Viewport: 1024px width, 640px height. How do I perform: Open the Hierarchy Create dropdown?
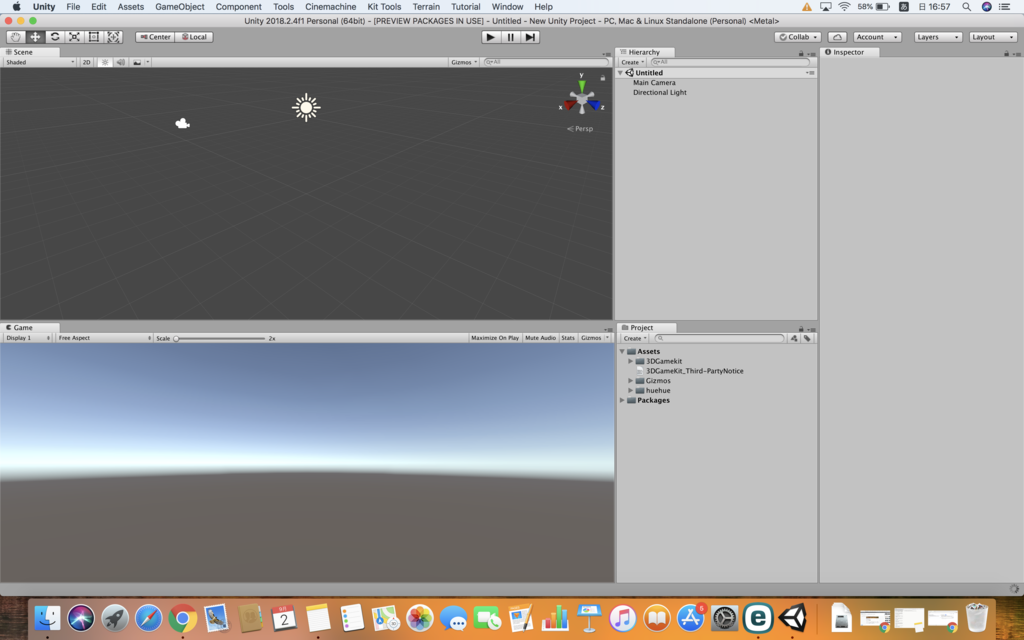click(632, 62)
